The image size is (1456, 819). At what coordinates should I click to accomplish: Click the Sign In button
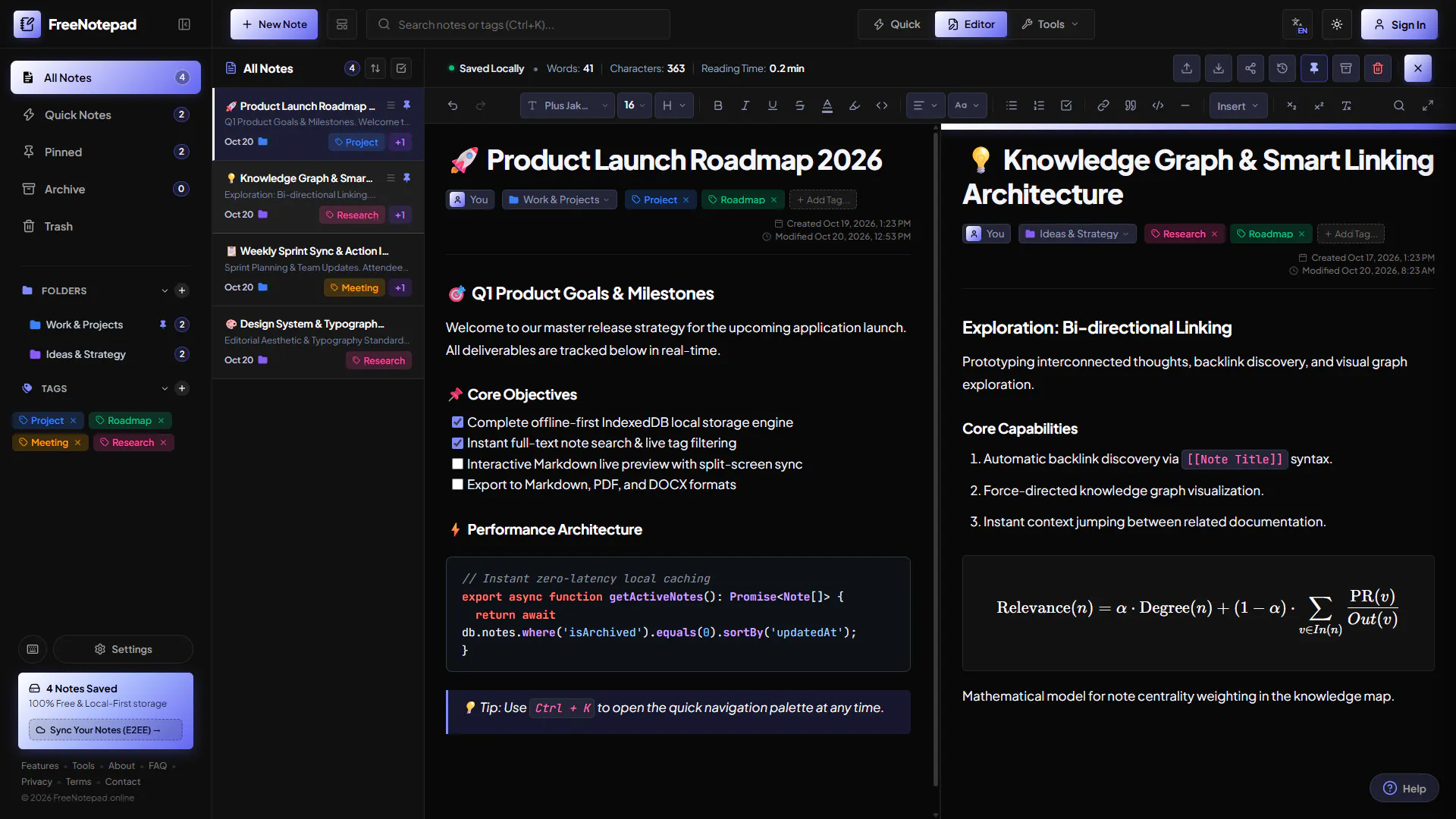point(1399,24)
